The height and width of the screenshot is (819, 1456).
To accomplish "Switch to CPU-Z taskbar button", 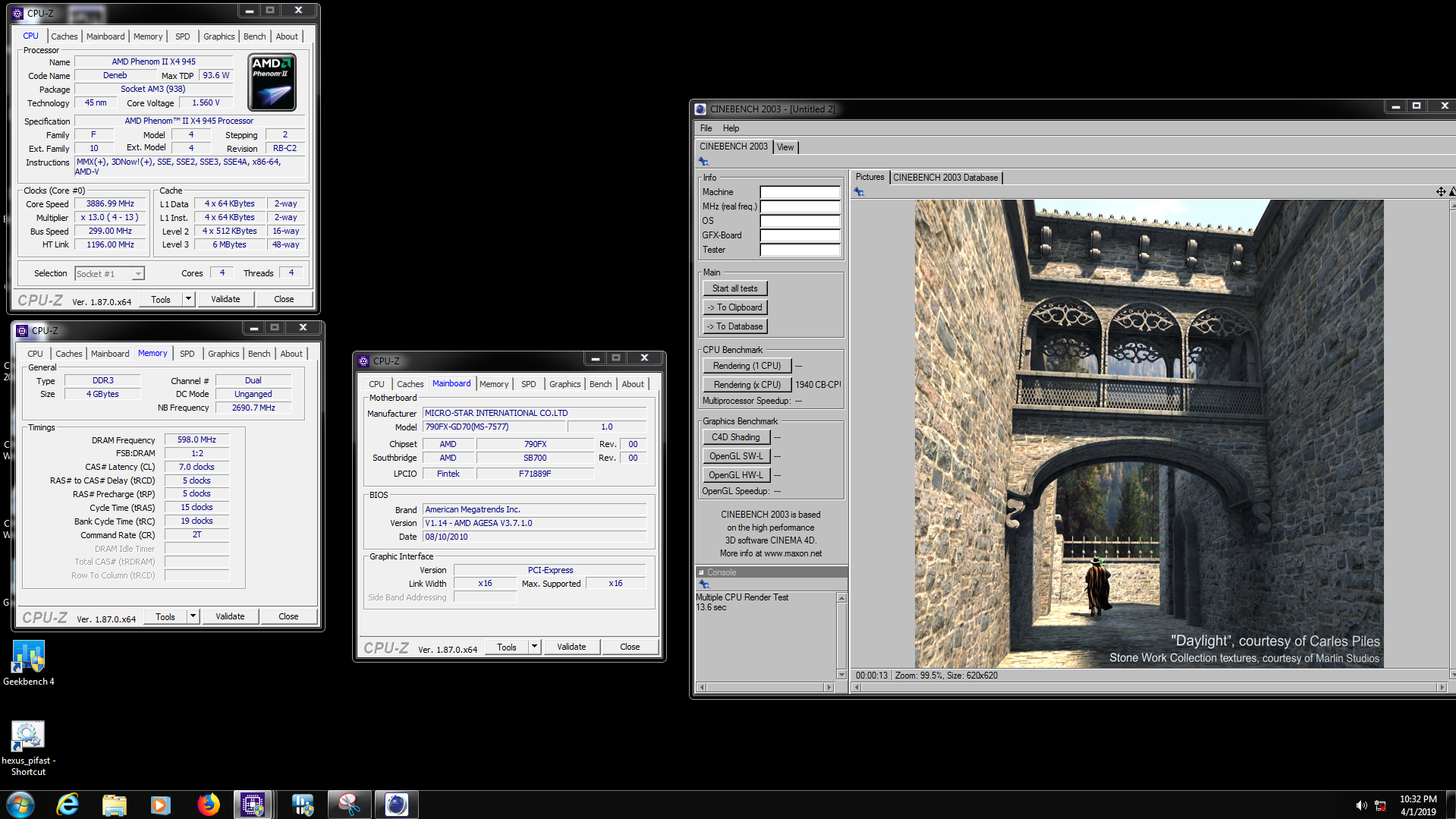I will tap(253, 805).
